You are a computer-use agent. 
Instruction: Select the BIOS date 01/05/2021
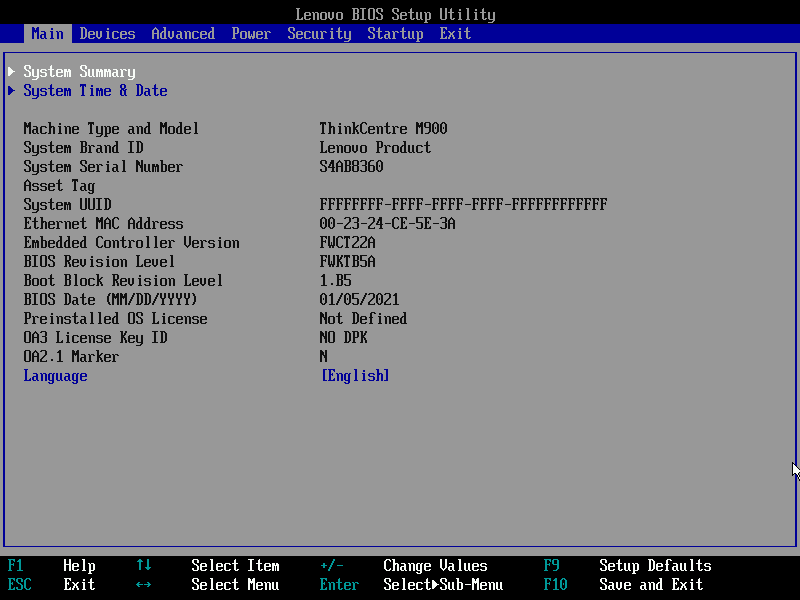tap(359, 299)
